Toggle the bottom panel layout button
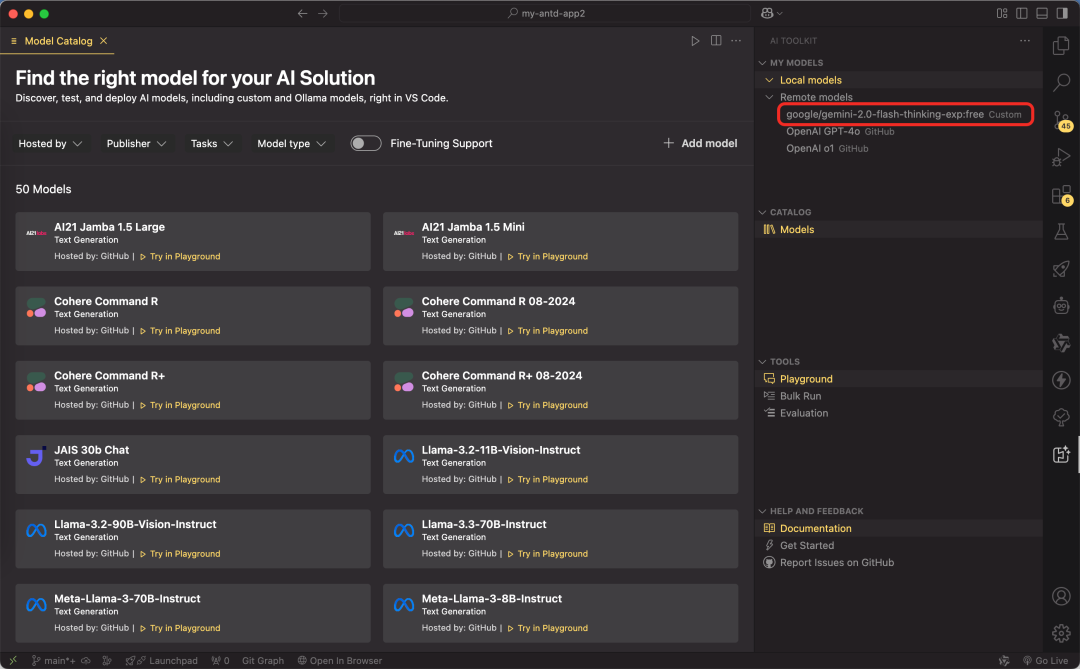This screenshot has width=1080, height=669. (x=1041, y=13)
